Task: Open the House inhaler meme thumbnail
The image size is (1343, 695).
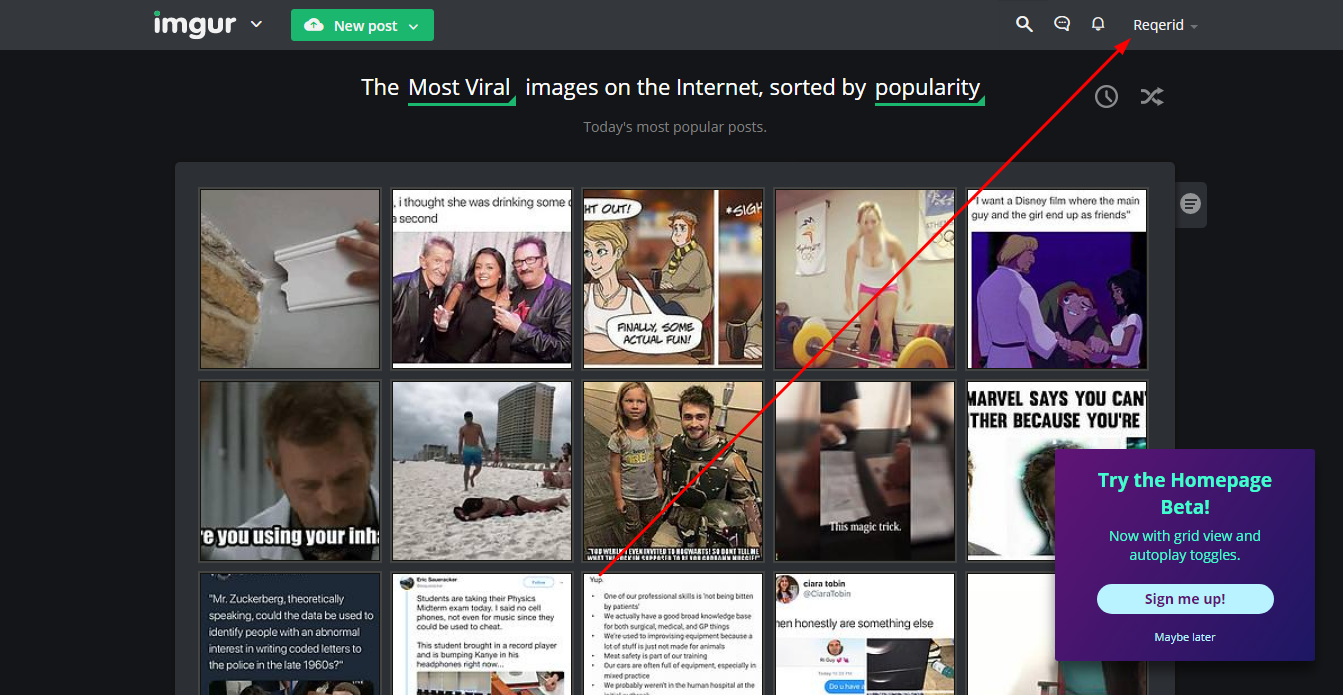Action: pyautogui.click(x=289, y=470)
